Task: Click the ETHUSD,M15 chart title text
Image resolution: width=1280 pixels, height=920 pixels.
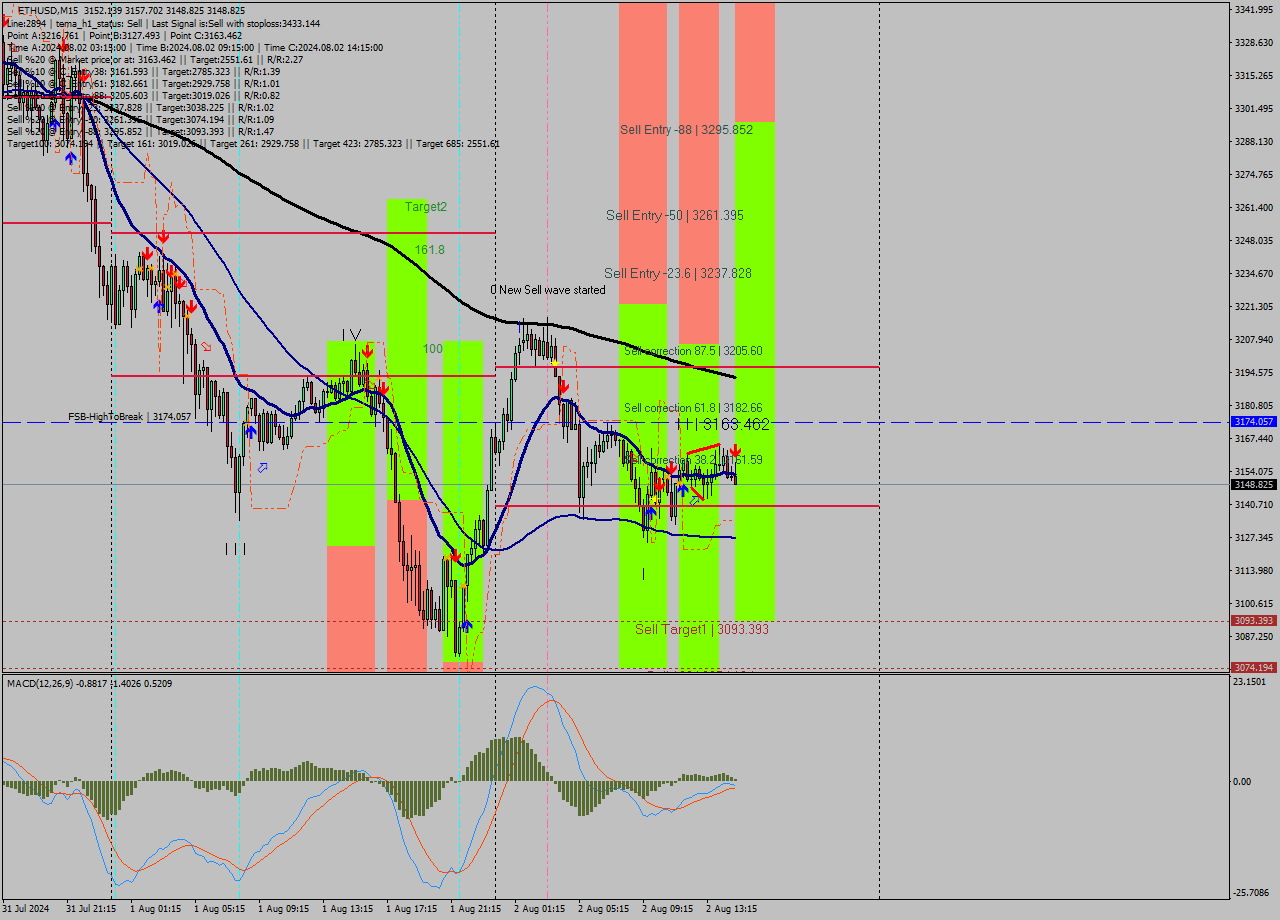Action: (50, 10)
